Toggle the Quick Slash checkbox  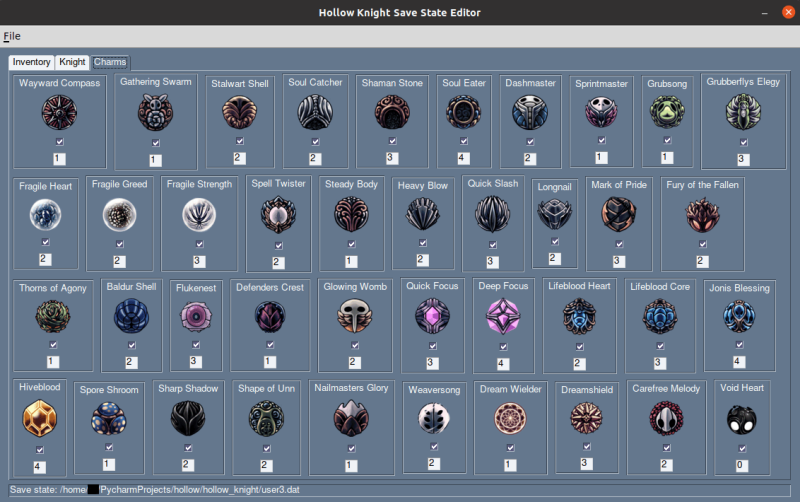[492, 244]
